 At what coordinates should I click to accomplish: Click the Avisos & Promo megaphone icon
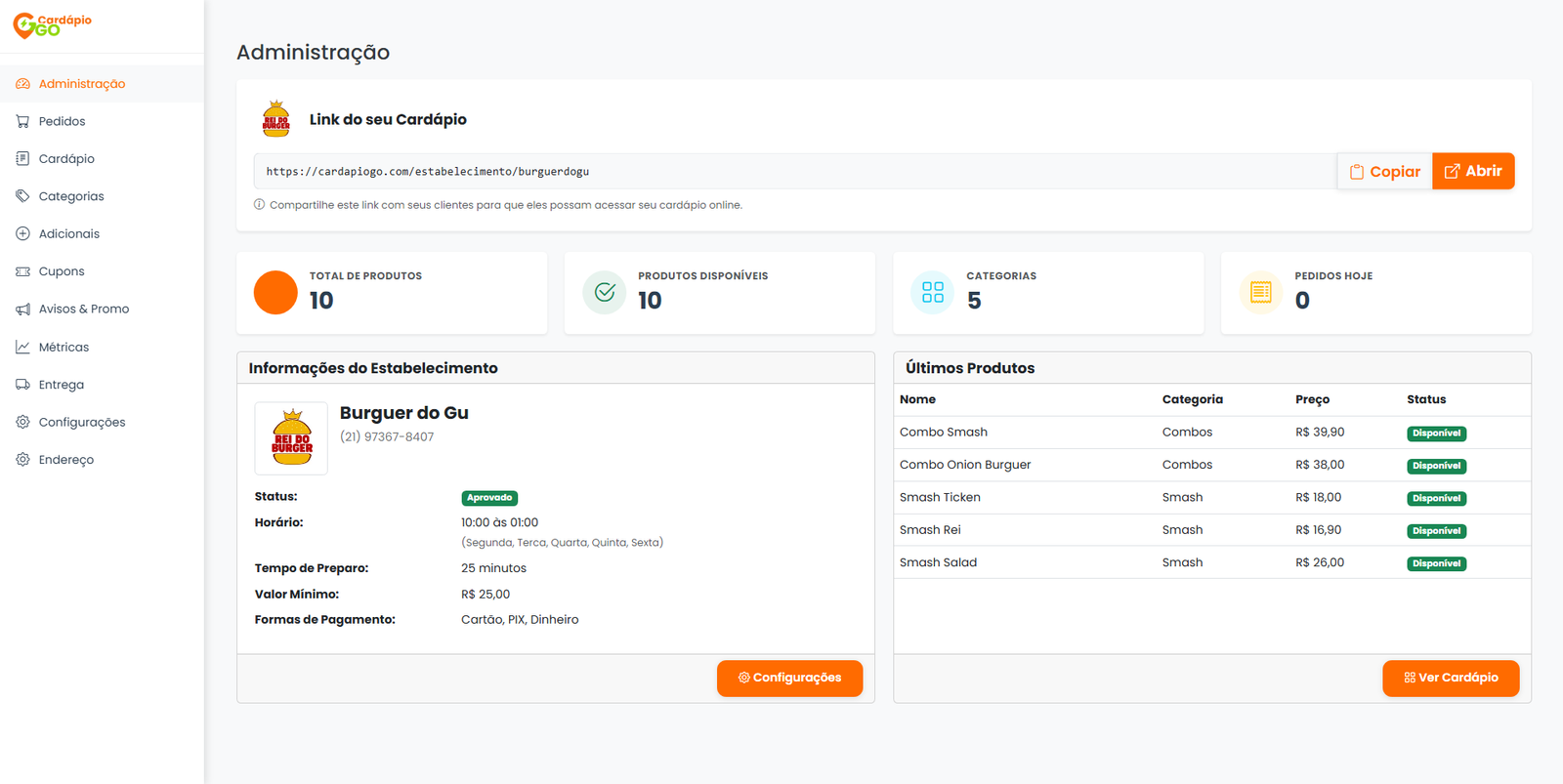coord(22,309)
